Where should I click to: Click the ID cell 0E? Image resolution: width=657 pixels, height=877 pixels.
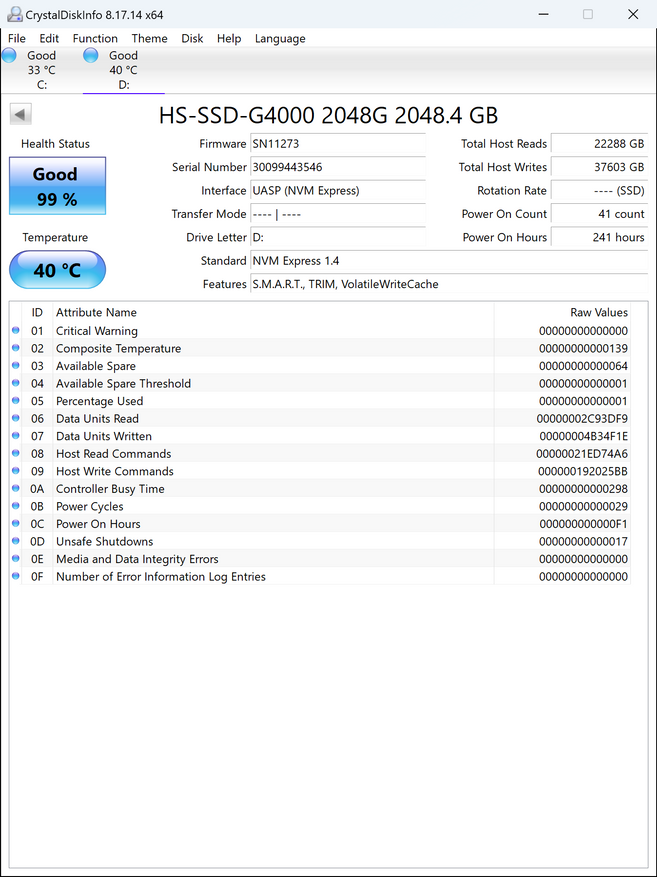[x=37, y=559]
